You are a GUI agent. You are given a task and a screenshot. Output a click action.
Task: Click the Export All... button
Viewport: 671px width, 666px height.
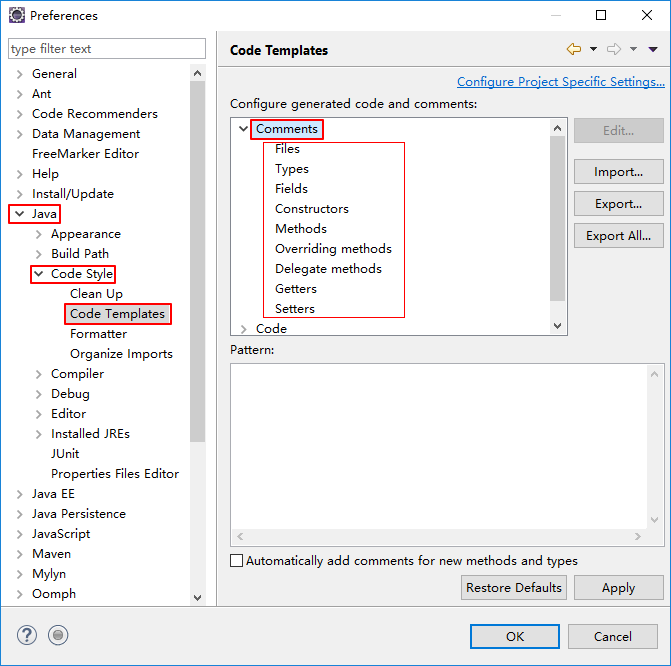click(x=618, y=235)
